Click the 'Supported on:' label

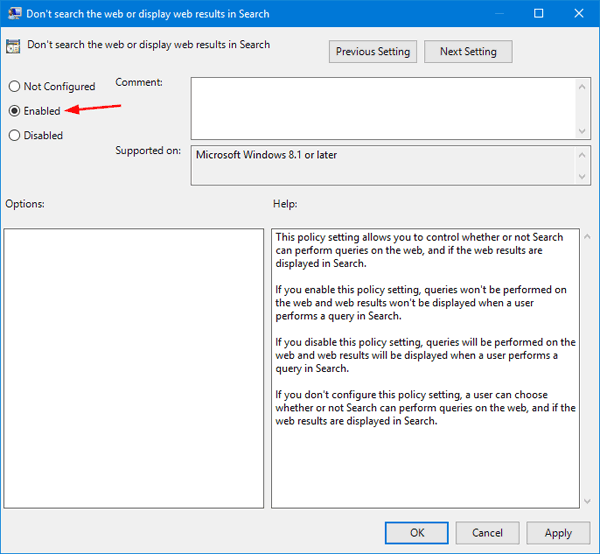click(148, 151)
